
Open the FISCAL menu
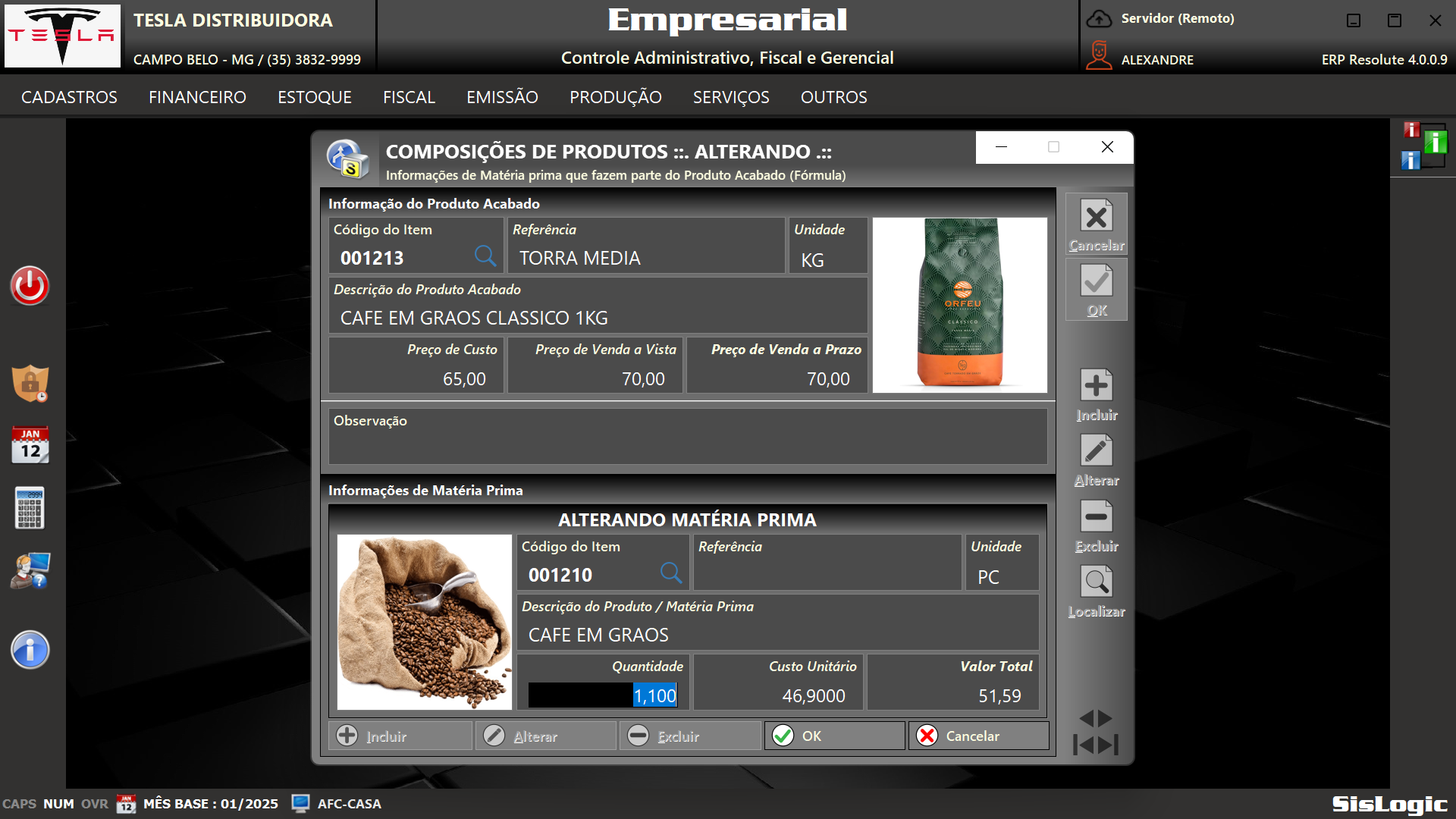409,97
